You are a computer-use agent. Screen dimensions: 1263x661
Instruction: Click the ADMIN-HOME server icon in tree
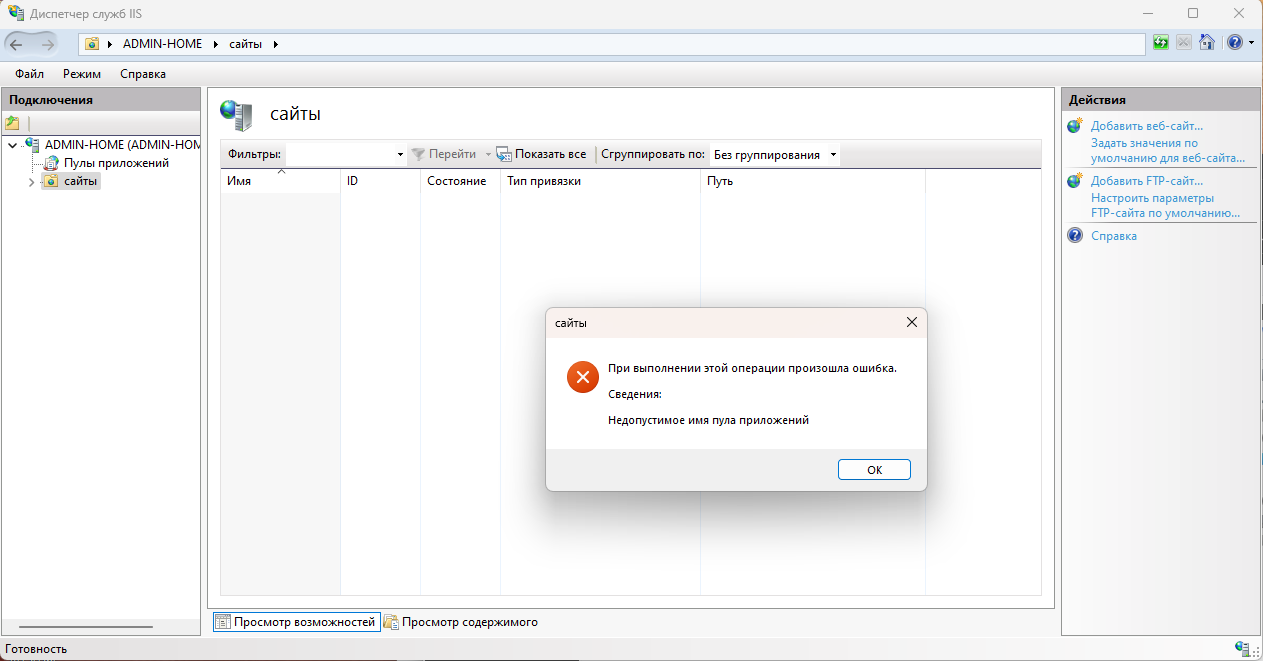(x=33, y=145)
